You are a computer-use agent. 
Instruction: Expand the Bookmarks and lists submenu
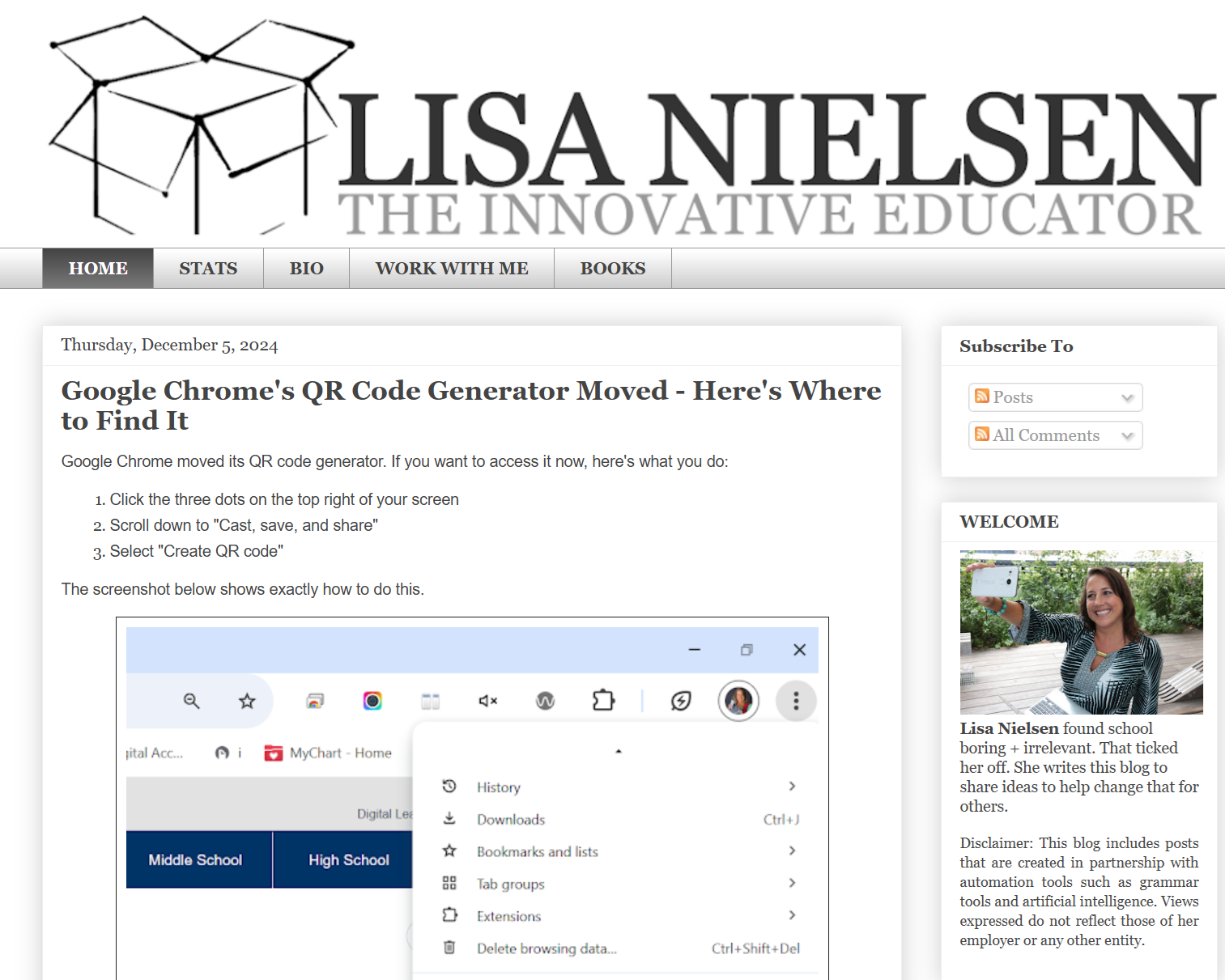tap(538, 851)
